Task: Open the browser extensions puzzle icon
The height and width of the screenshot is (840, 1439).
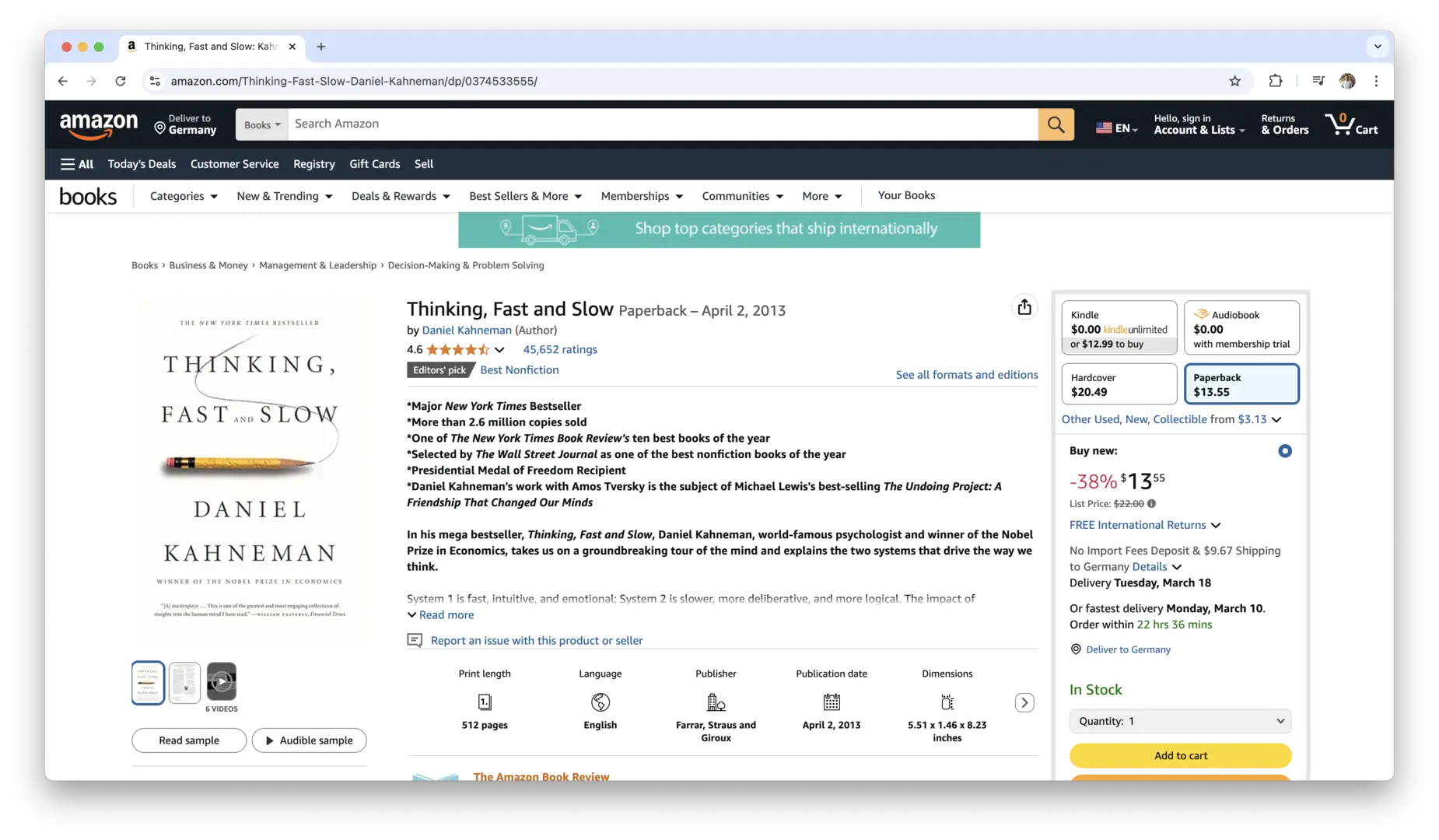Action: coord(1276,81)
